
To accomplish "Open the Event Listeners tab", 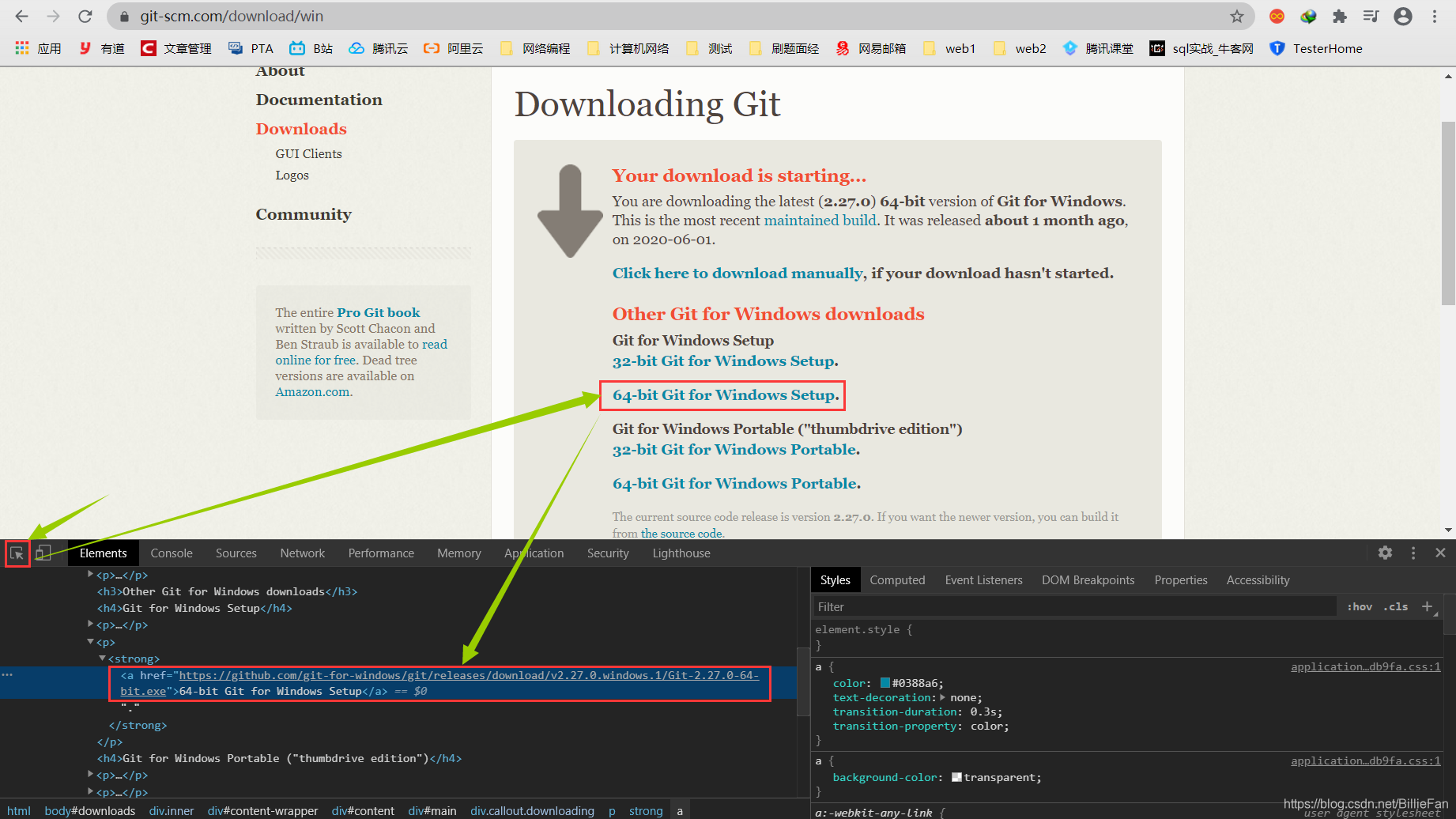I will [x=984, y=580].
